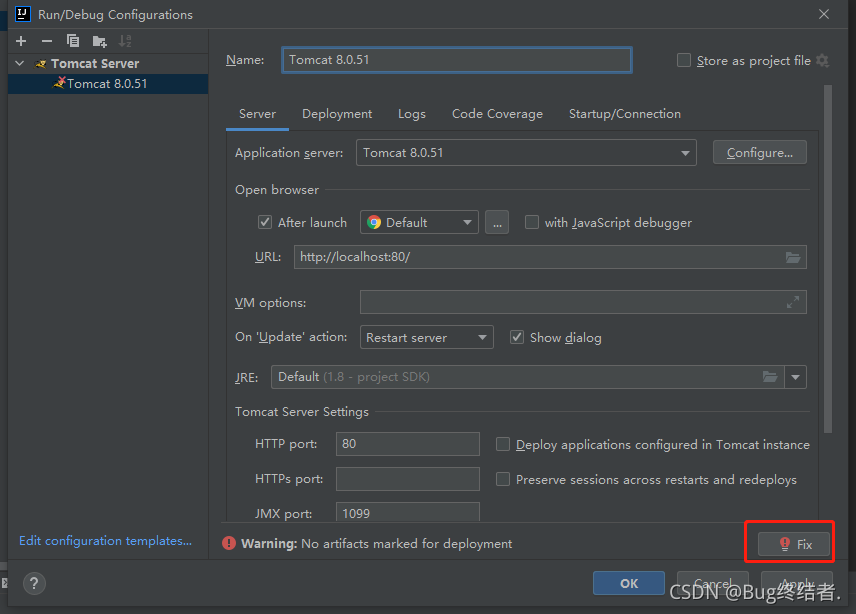Expand the VM options field
The height and width of the screenshot is (614, 856).
coord(793,302)
